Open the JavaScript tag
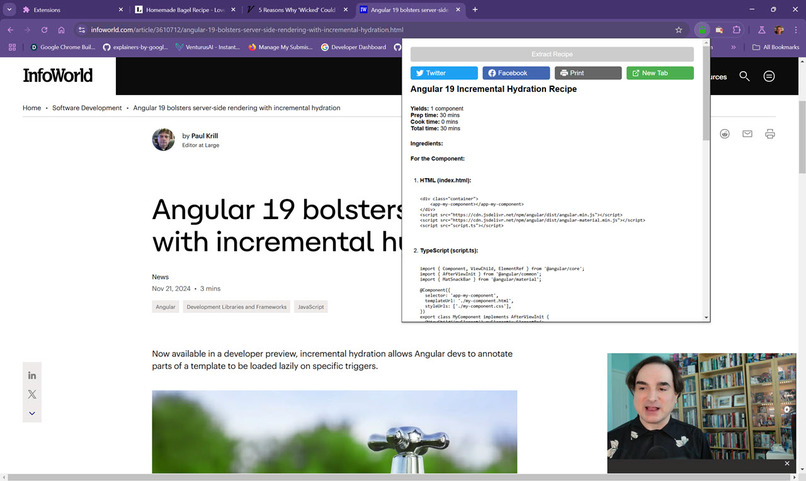 [310, 307]
